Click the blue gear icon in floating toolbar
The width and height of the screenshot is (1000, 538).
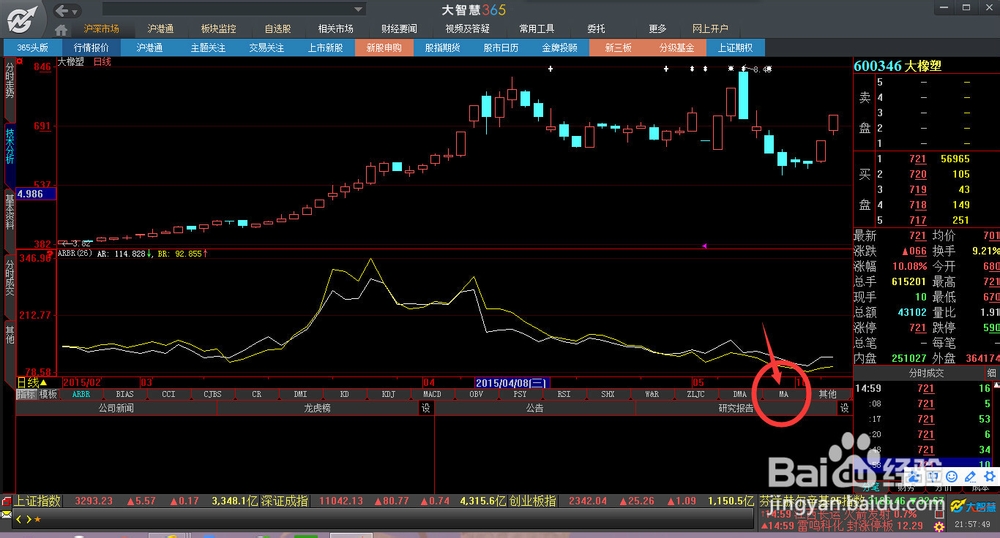pos(989,476)
